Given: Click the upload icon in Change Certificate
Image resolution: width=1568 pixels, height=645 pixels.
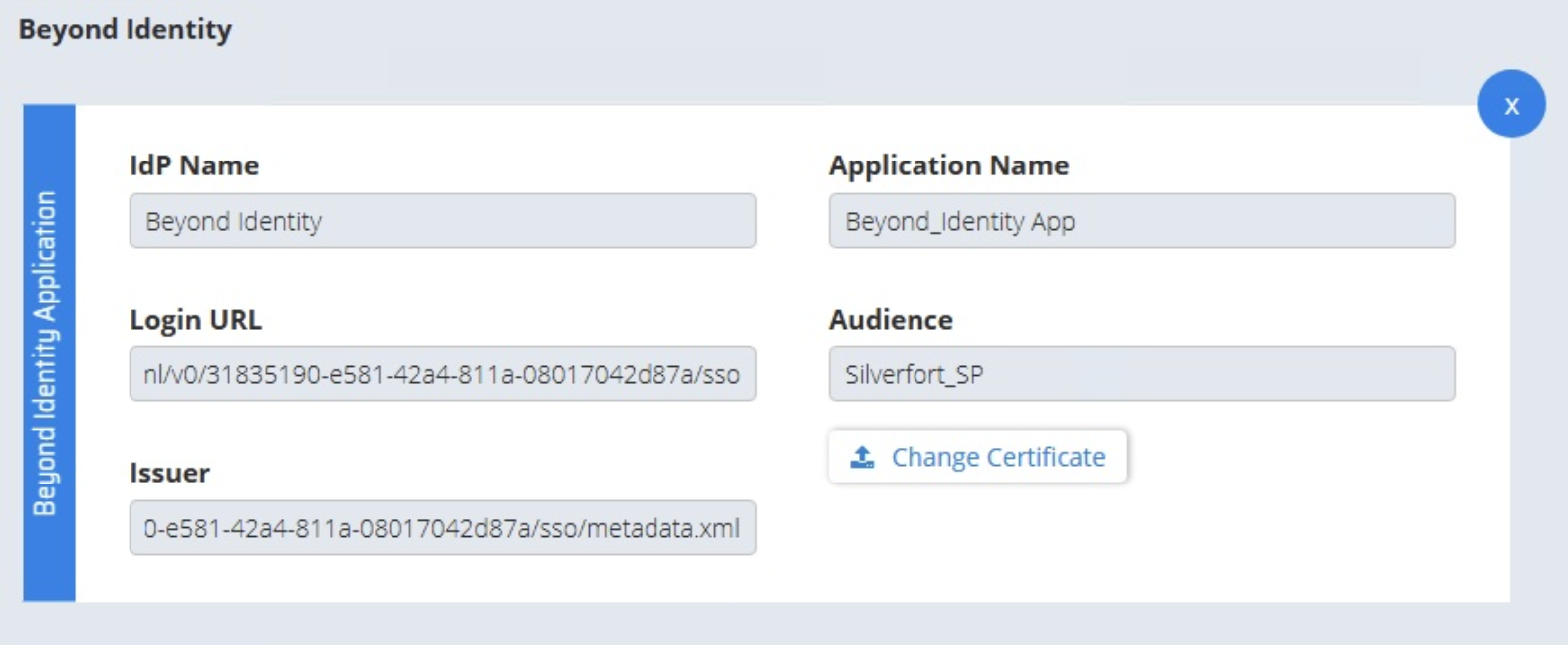Looking at the screenshot, I should [x=862, y=457].
